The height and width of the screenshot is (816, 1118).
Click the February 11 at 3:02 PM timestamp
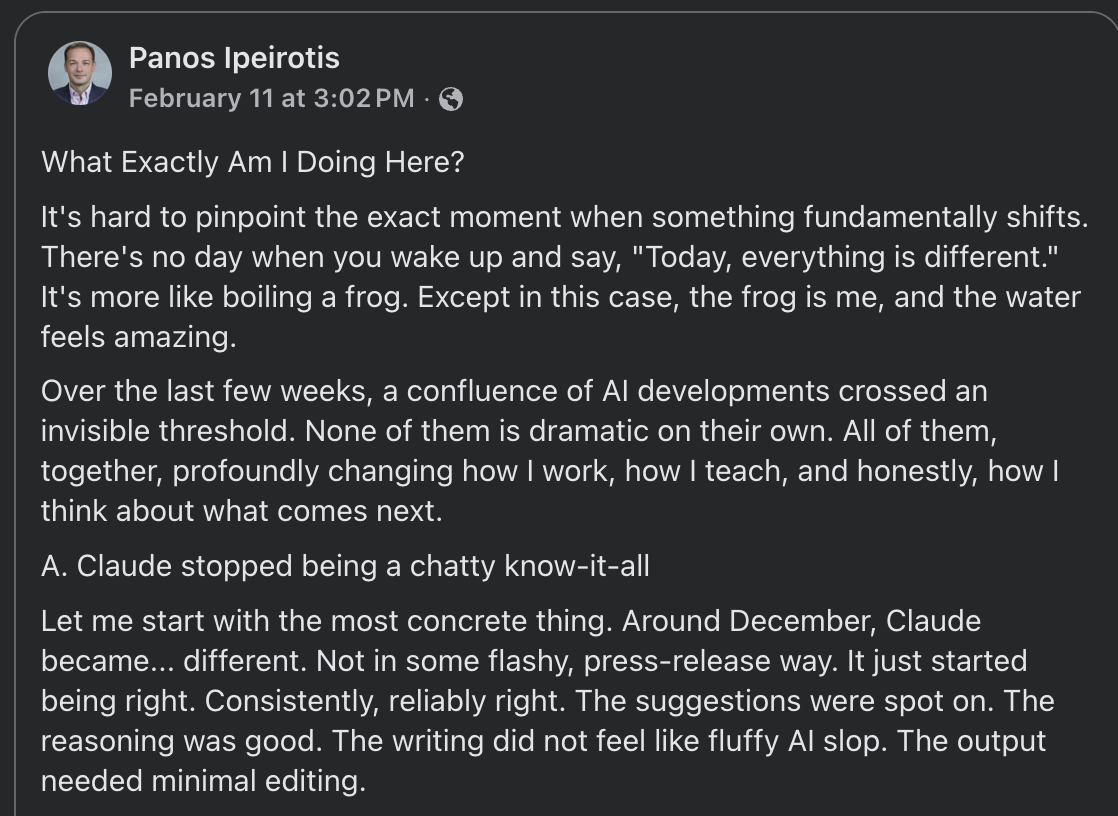click(271, 98)
